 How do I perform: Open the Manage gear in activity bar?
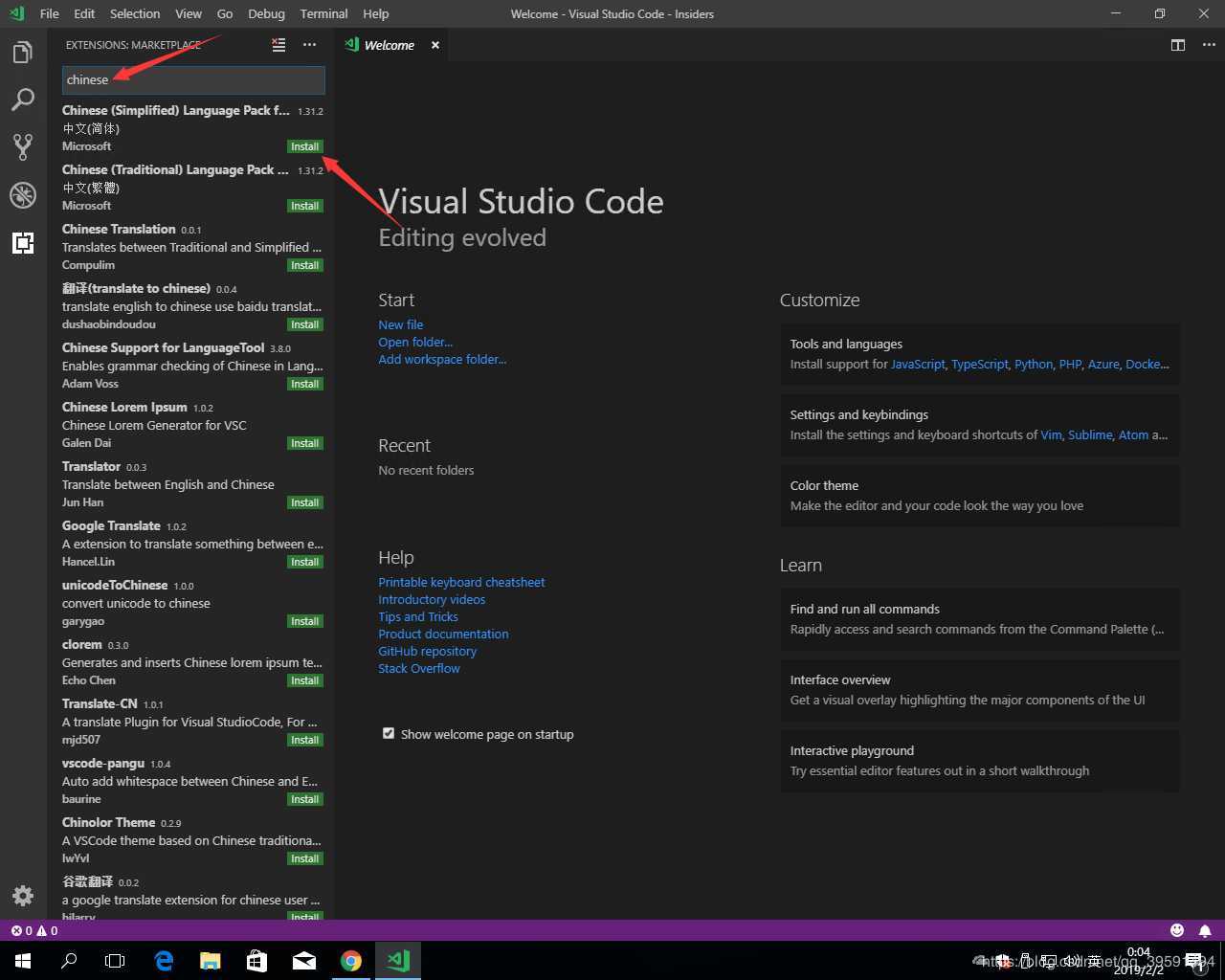[x=23, y=896]
